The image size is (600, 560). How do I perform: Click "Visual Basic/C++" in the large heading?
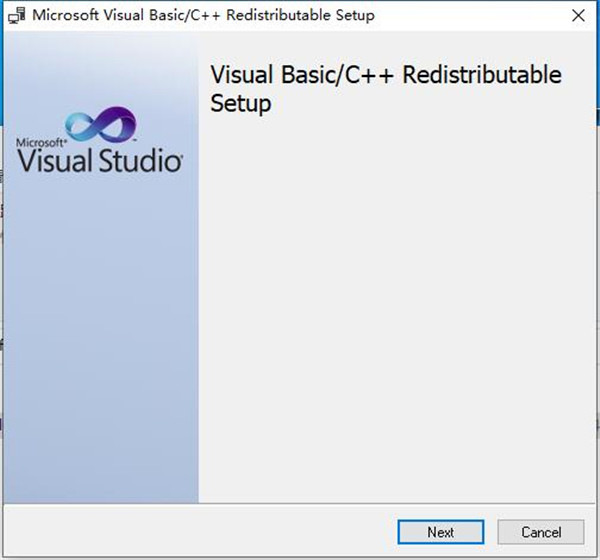pyautogui.click(x=290, y=76)
